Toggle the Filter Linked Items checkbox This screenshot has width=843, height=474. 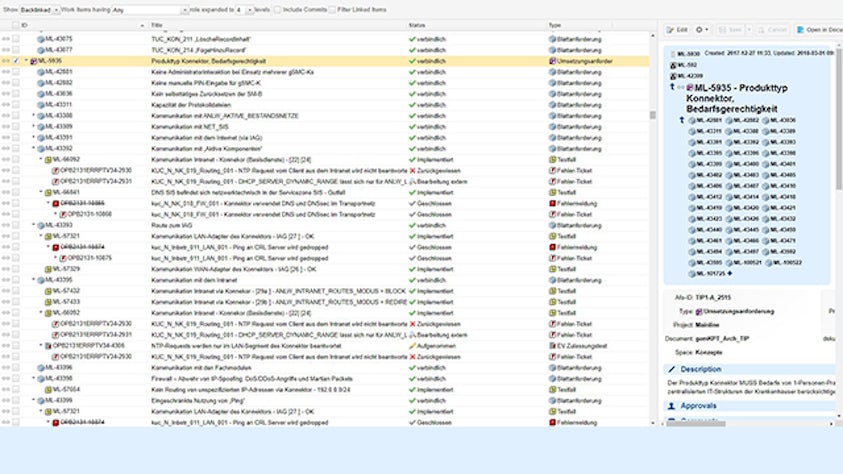click(x=332, y=10)
